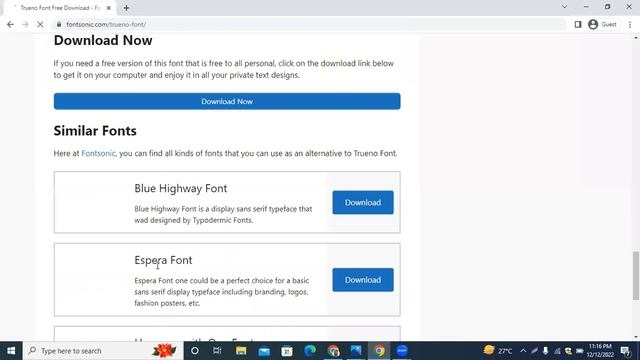
Task: Click the page vertical scrollbar thumb
Action: tap(636, 276)
